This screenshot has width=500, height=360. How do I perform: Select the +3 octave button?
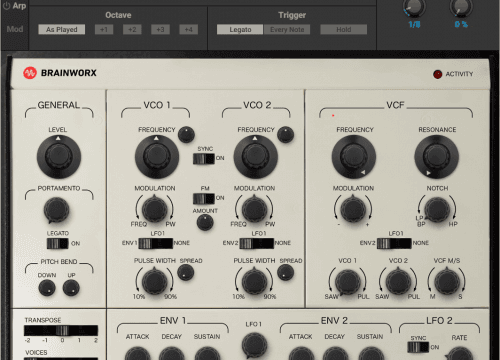click(x=160, y=29)
